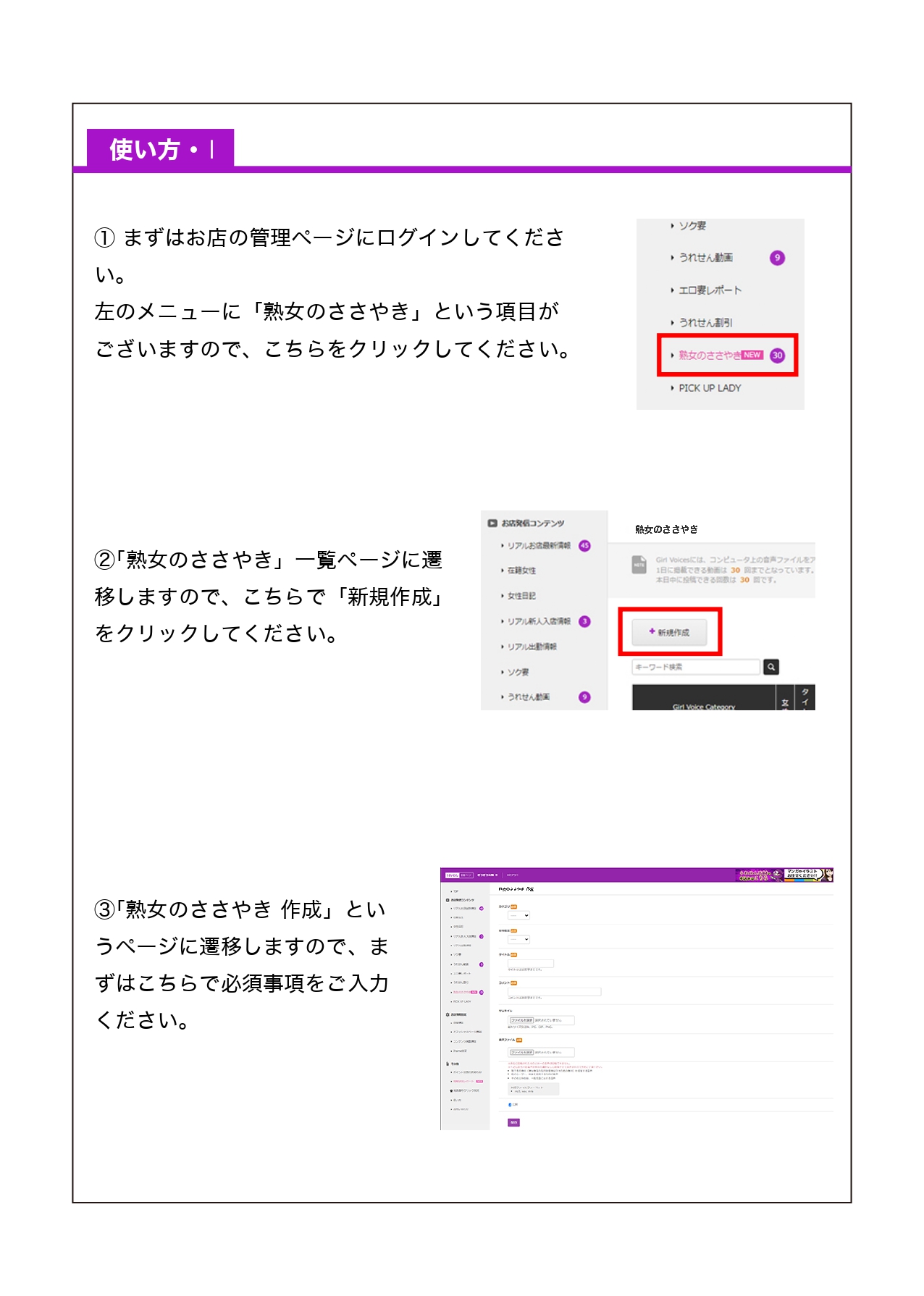
Task: Click the magnifier search icon button
Action: [771, 667]
